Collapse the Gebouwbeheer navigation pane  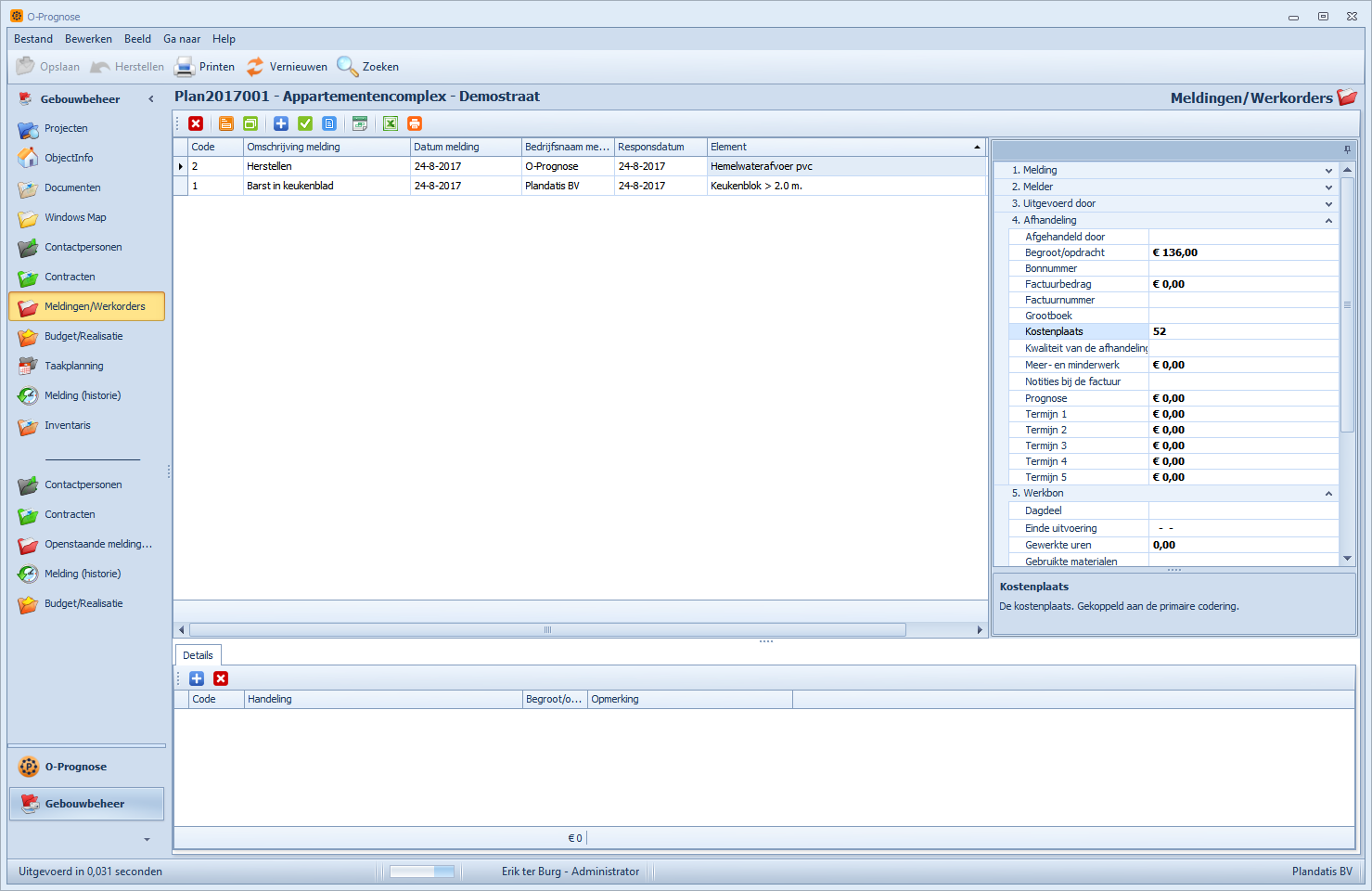click(151, 99)
